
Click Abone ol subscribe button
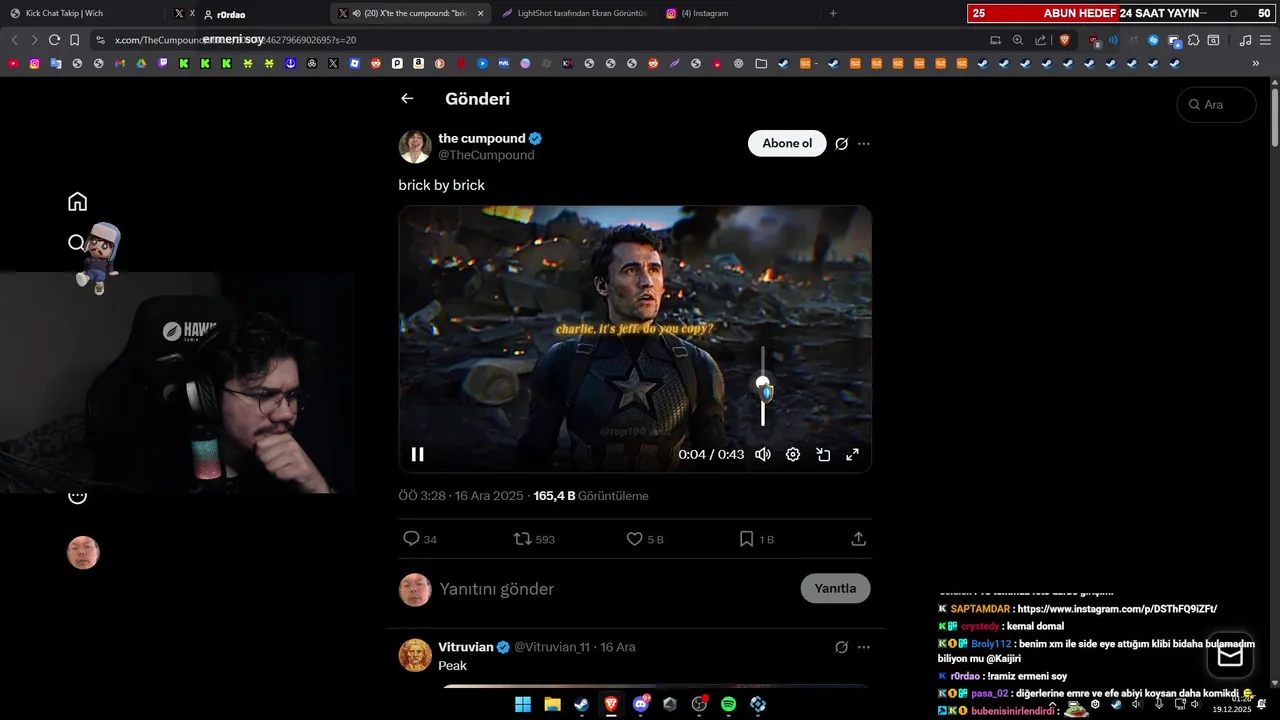(787, 143)
